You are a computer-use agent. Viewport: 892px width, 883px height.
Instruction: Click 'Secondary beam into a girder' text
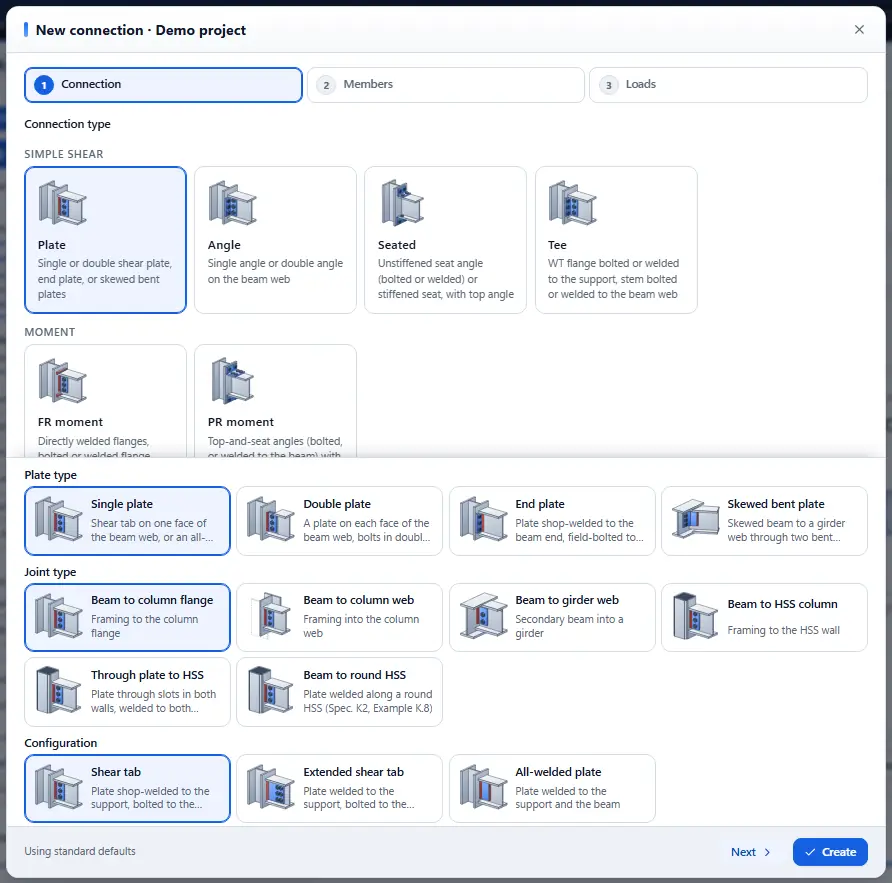pyautogui.click(x=569, y=626)
